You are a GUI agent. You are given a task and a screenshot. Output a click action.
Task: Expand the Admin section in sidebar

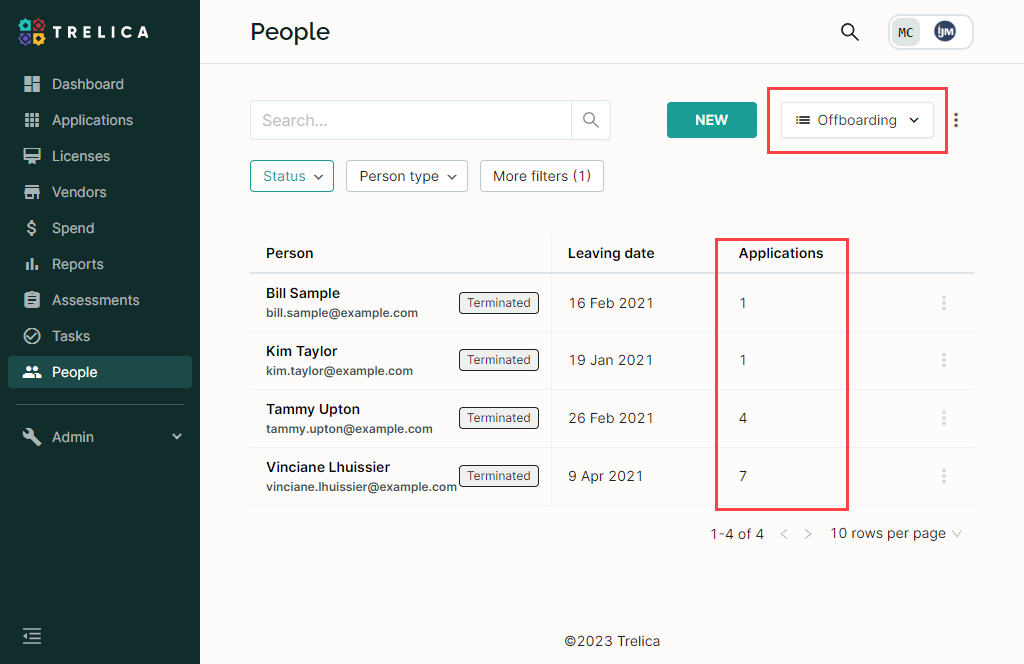[x=100, y=437]
